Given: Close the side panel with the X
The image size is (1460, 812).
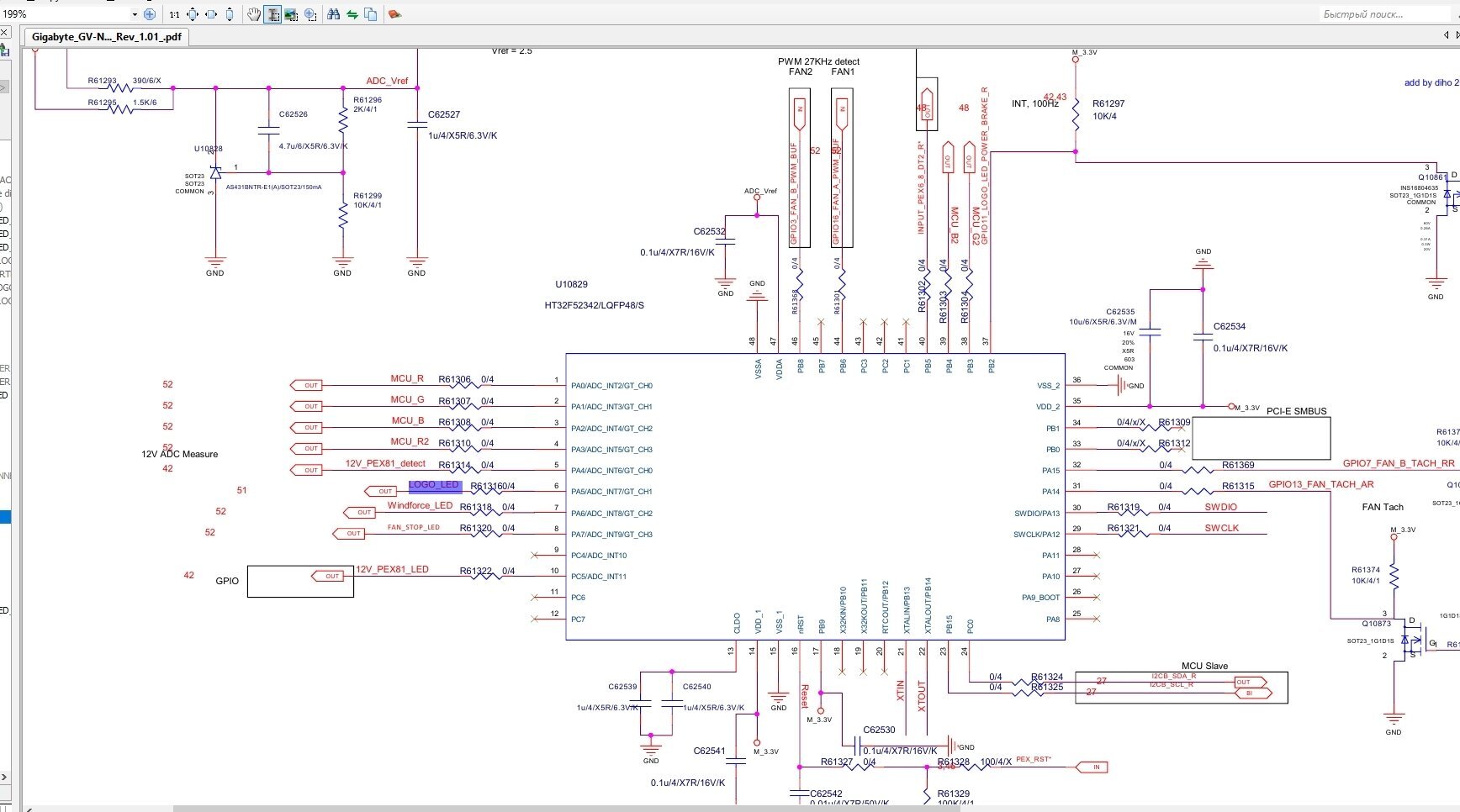Looking at the screenshot, I should coord(4,32).
